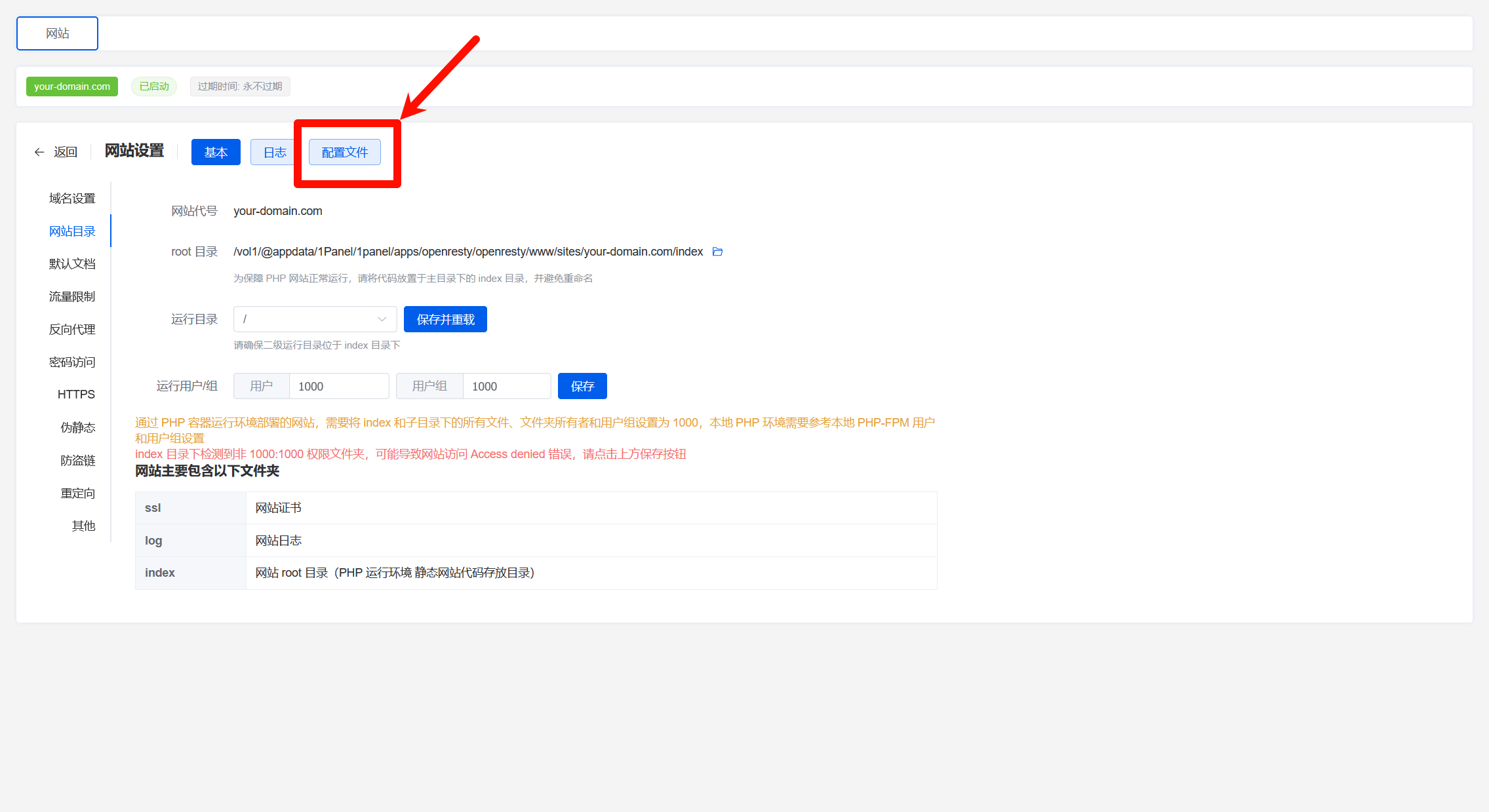Click the 用户 input field with 1000
This screenshot has width=1489, height=812.
coord(338,386)
